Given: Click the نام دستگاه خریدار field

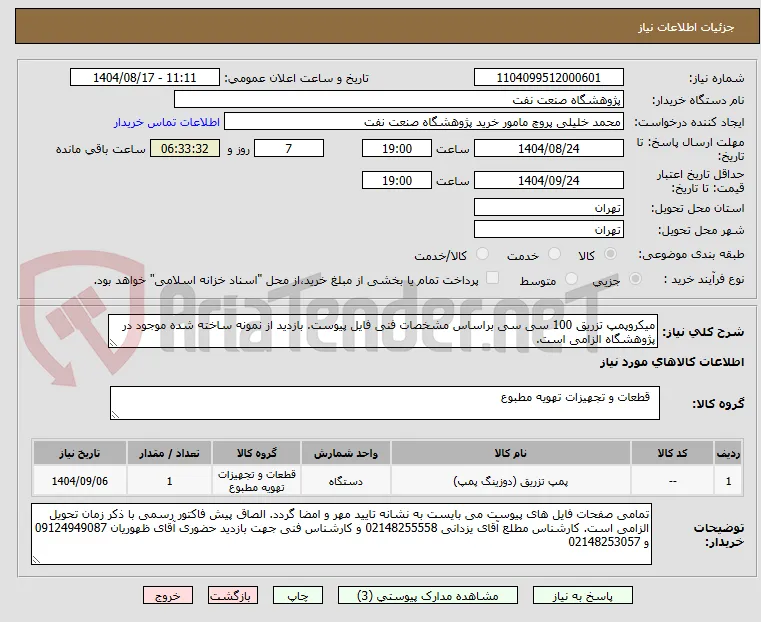Looking at the screenshot, I should (398, 99).
